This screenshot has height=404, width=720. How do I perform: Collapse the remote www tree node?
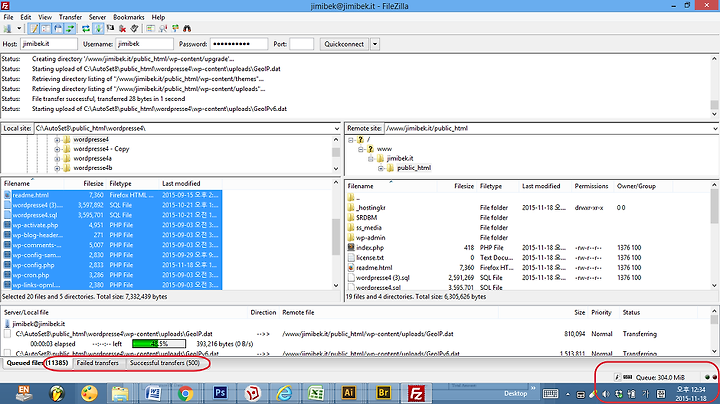click(361, 149)
